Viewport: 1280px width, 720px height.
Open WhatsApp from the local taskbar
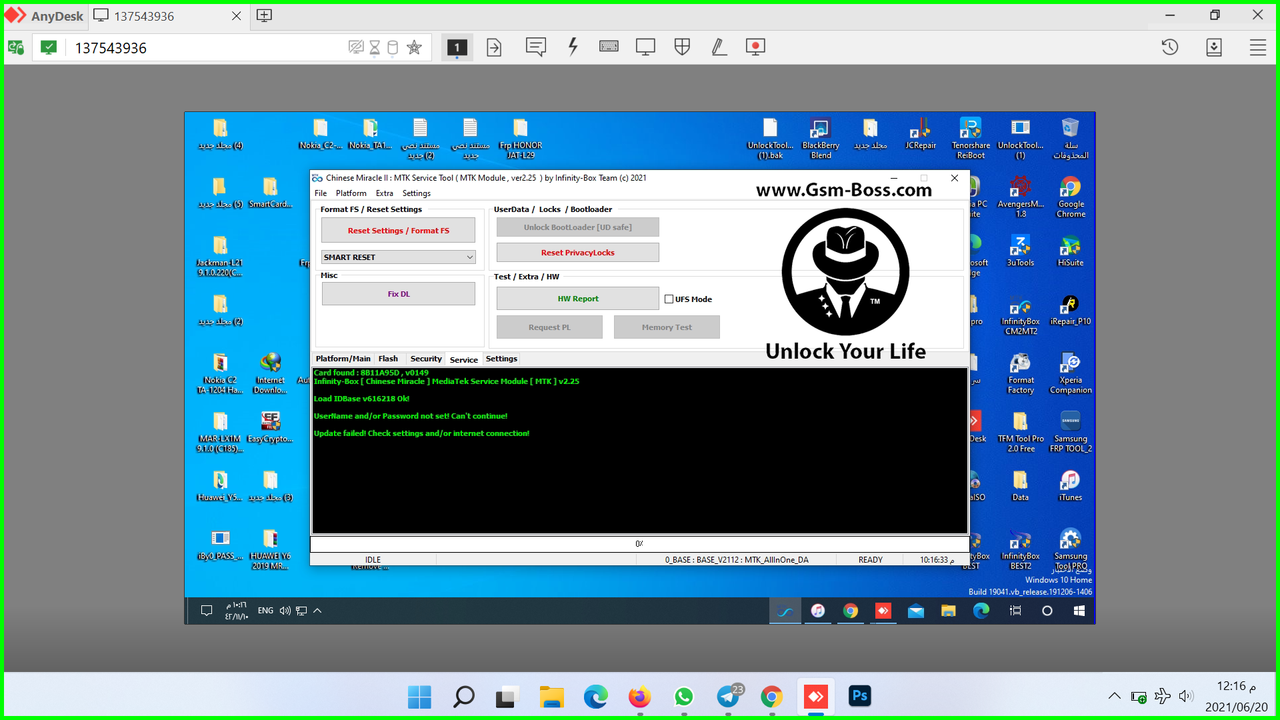click(x=683, y=696)
